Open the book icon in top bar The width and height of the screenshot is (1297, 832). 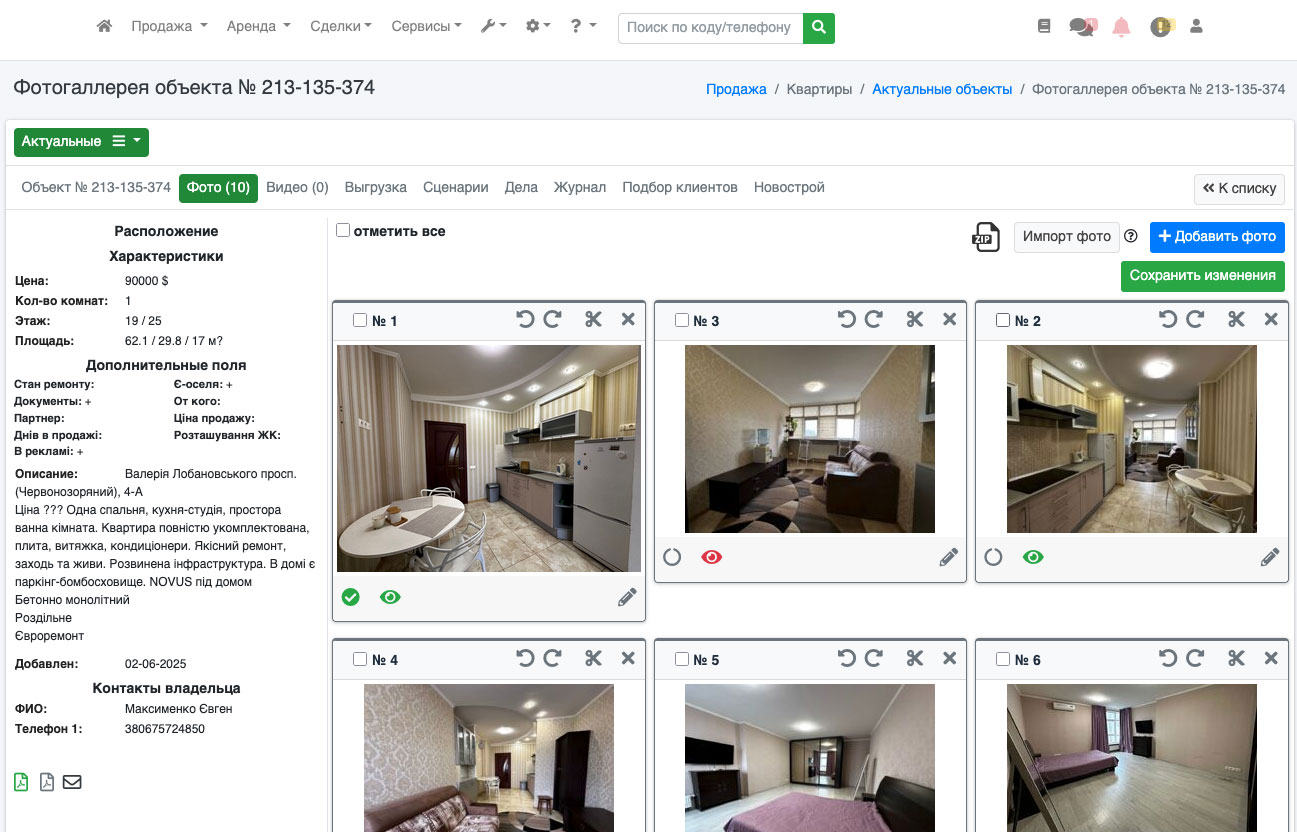pos(1044,27)
